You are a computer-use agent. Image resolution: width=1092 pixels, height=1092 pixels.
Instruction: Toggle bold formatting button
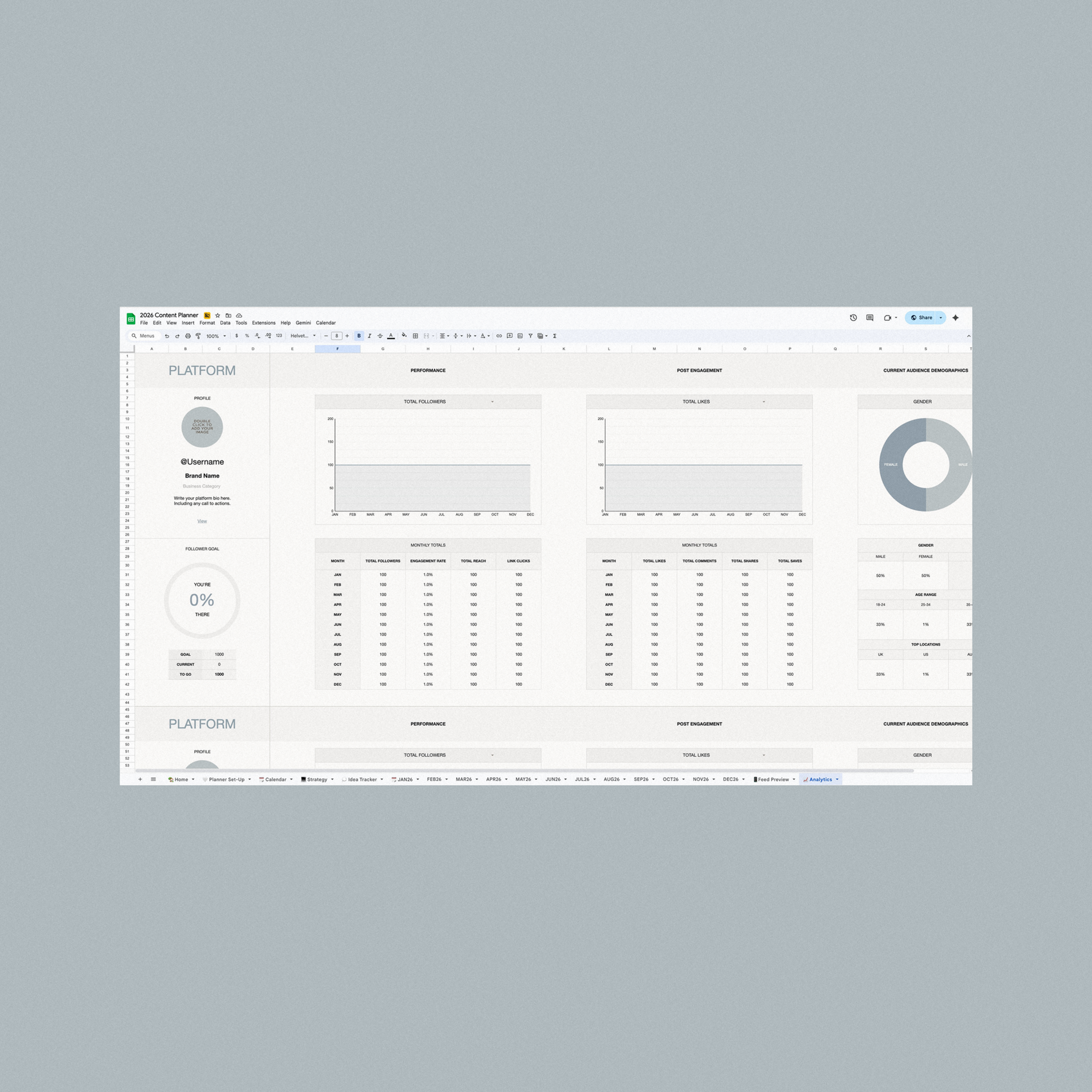359,336
